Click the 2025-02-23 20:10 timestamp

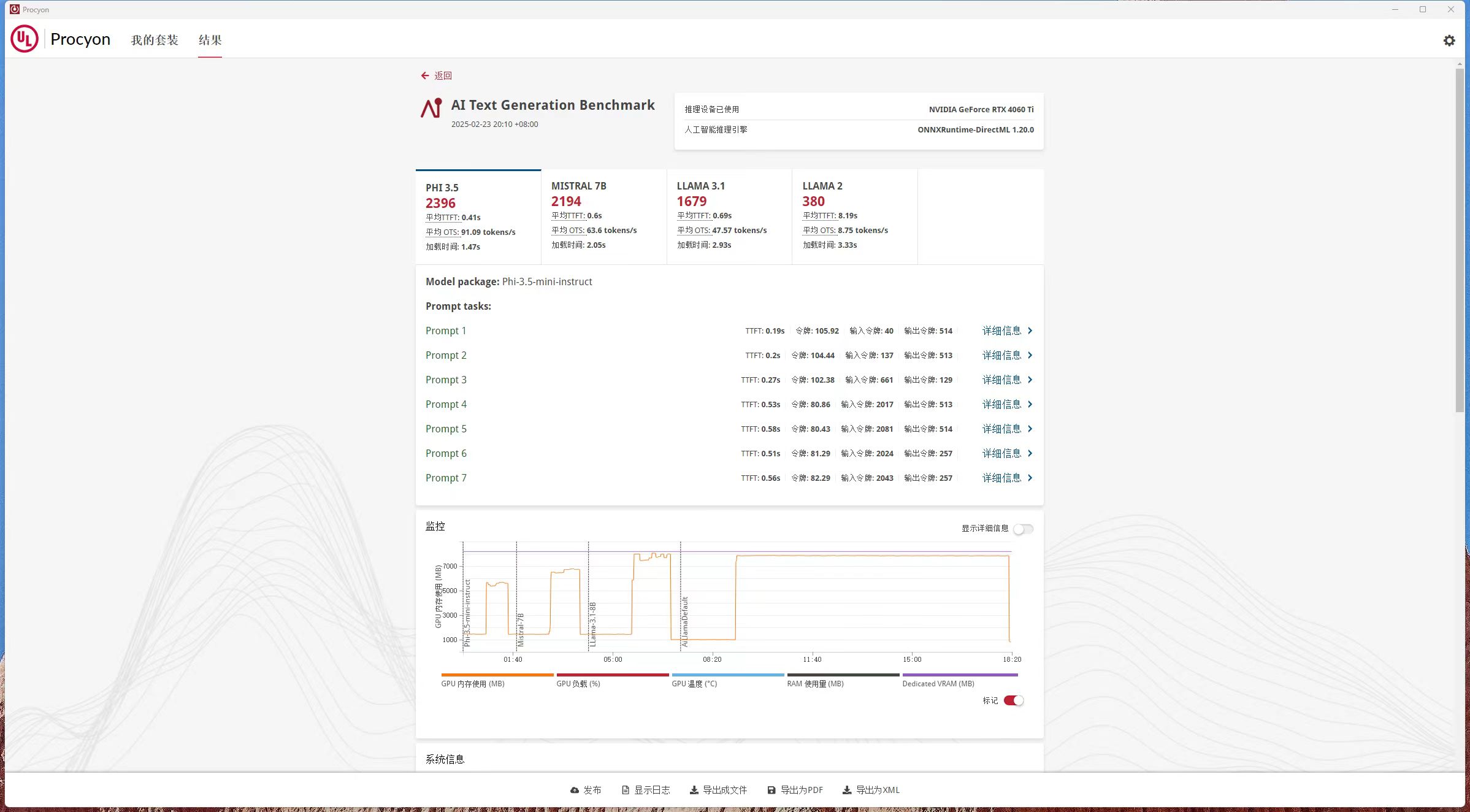(x=494, y=124)
